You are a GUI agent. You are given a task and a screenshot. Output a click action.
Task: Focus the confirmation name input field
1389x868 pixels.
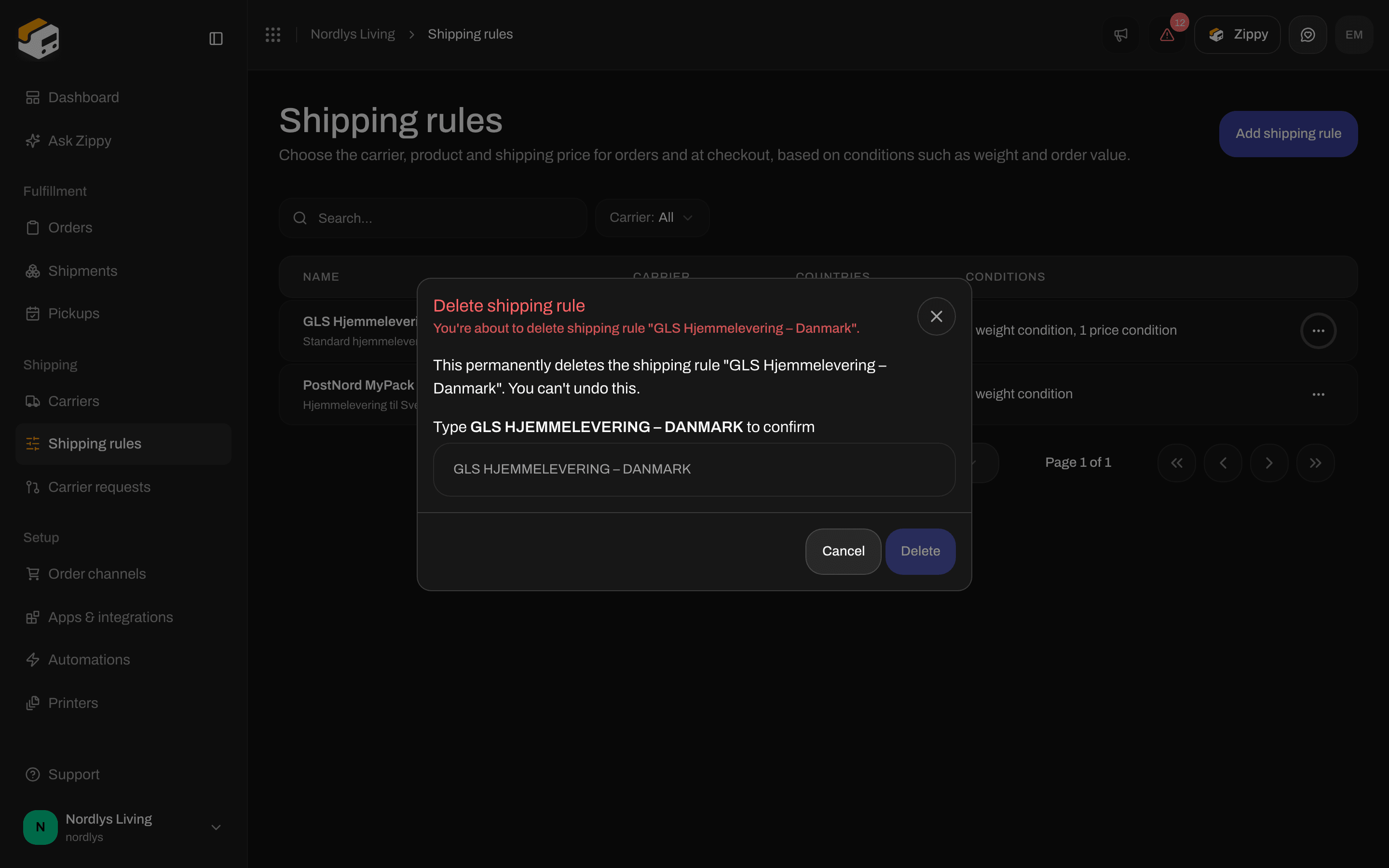[x=694, y=470]
